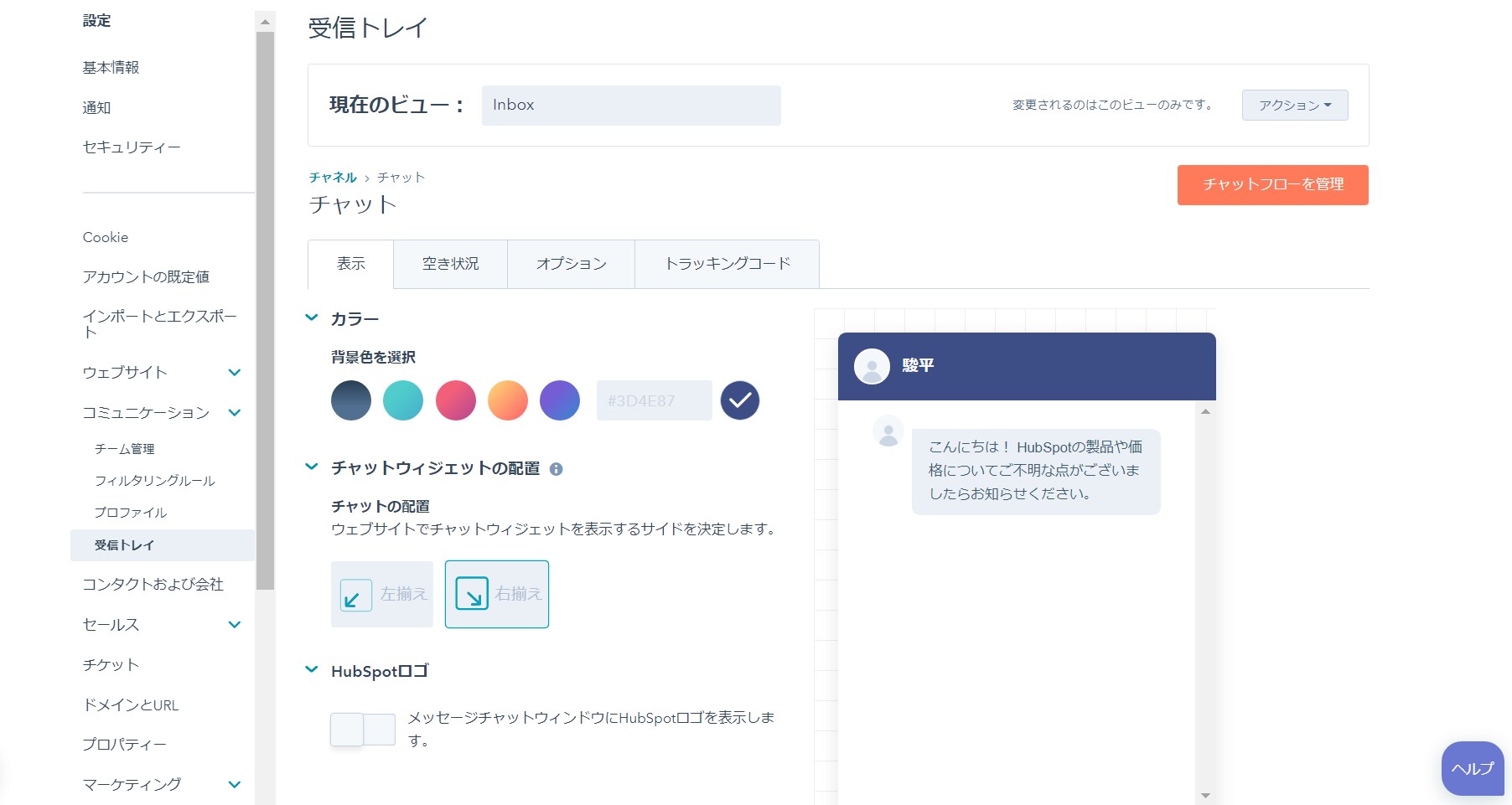Select the orange color swatch
The image size is (1512, 805).
pos(508,400)
